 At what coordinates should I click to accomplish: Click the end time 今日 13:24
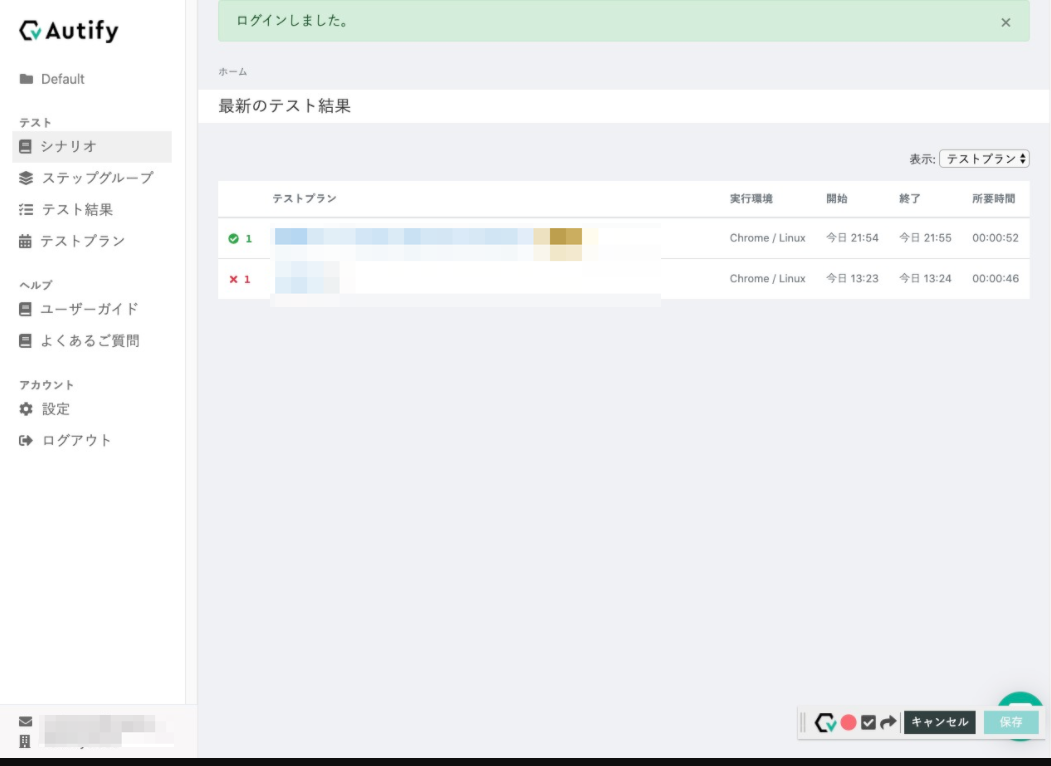tap(925, 278)
